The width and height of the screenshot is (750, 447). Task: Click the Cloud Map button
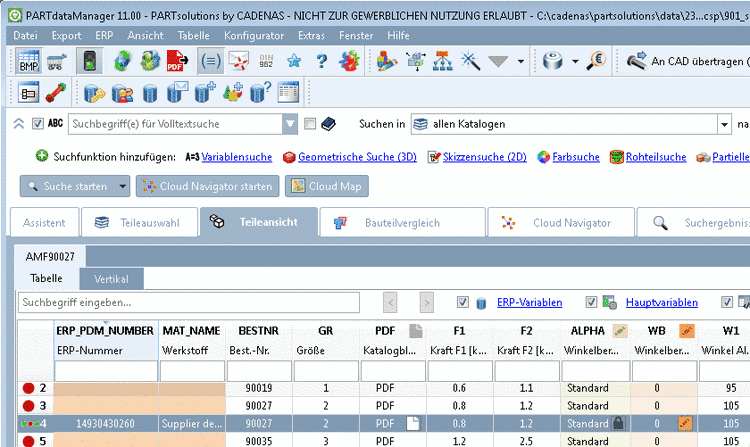[x=327, y=186]
